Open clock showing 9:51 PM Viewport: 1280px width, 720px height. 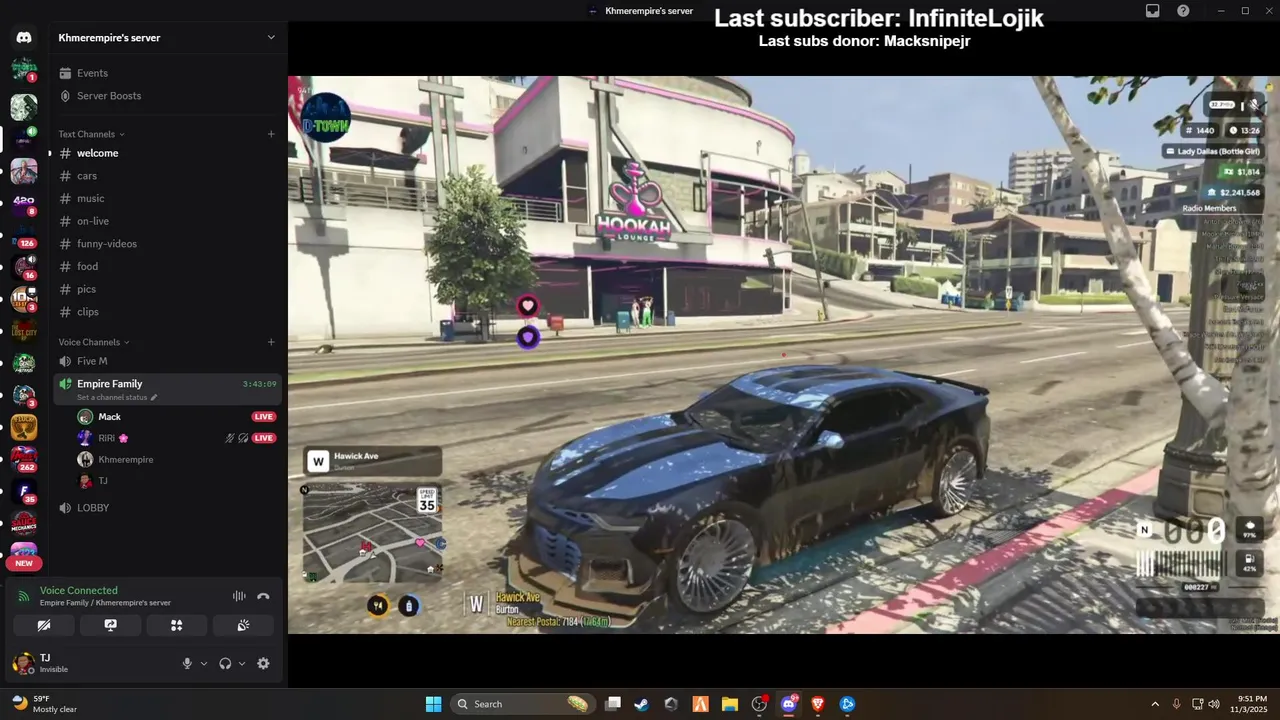1252,704
